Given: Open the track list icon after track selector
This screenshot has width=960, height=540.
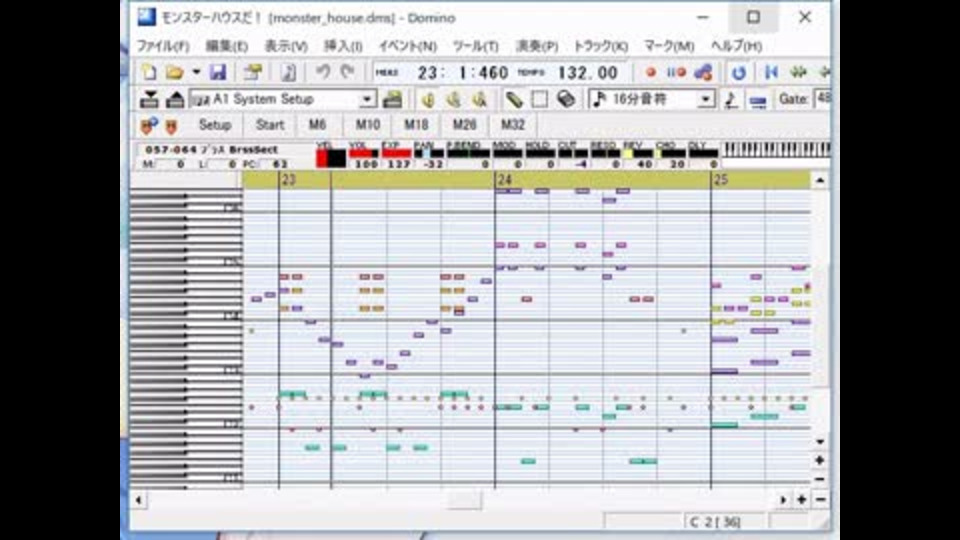Looking at the screenshot, I should [392, 99].
